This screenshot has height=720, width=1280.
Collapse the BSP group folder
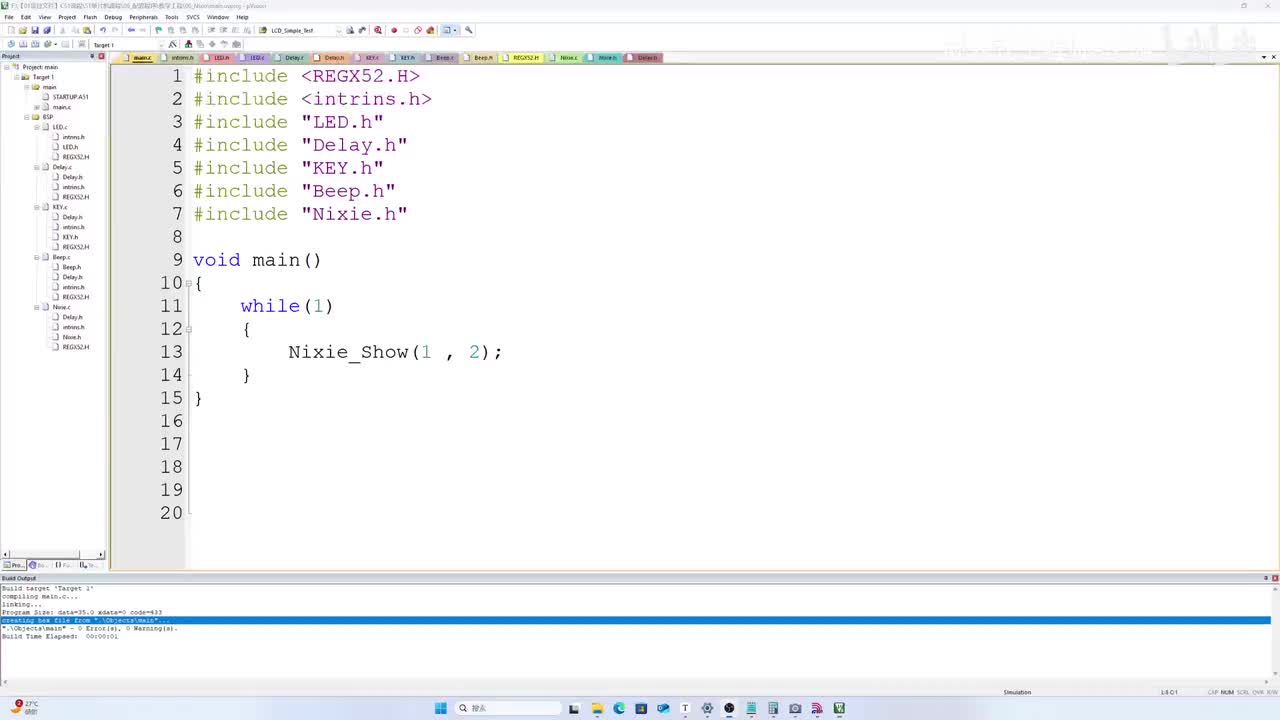click(x=26, y=117)
